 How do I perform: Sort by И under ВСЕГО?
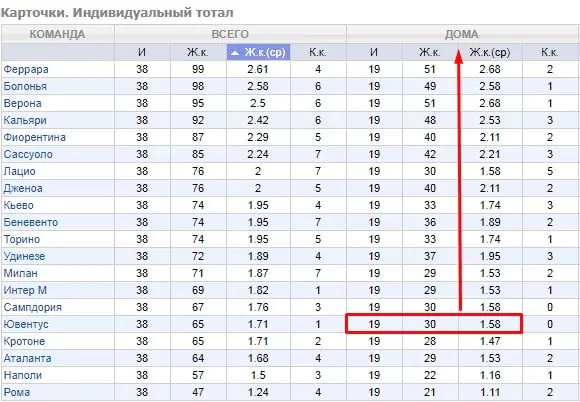tap(142, 52)
